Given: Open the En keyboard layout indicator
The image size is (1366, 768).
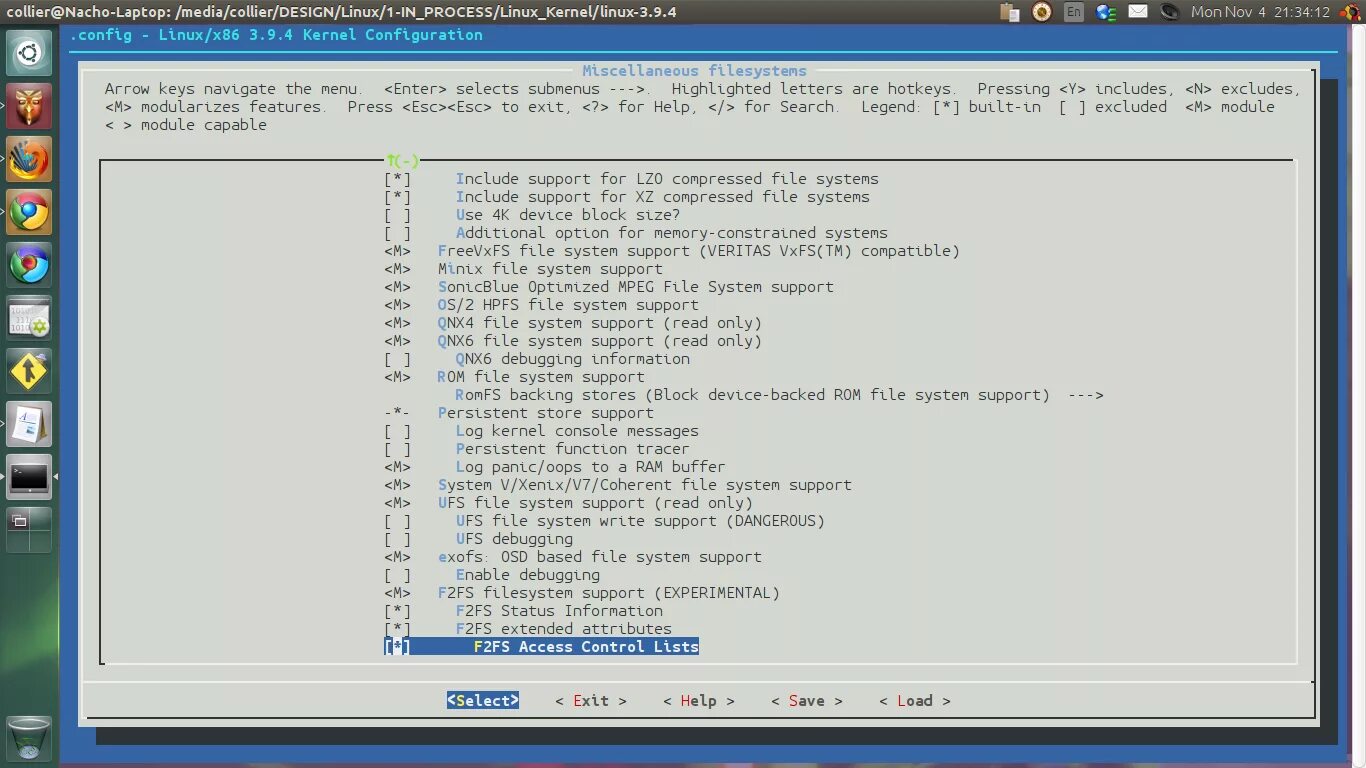Looking at the screenshot, I should (x=1073, y=12).
